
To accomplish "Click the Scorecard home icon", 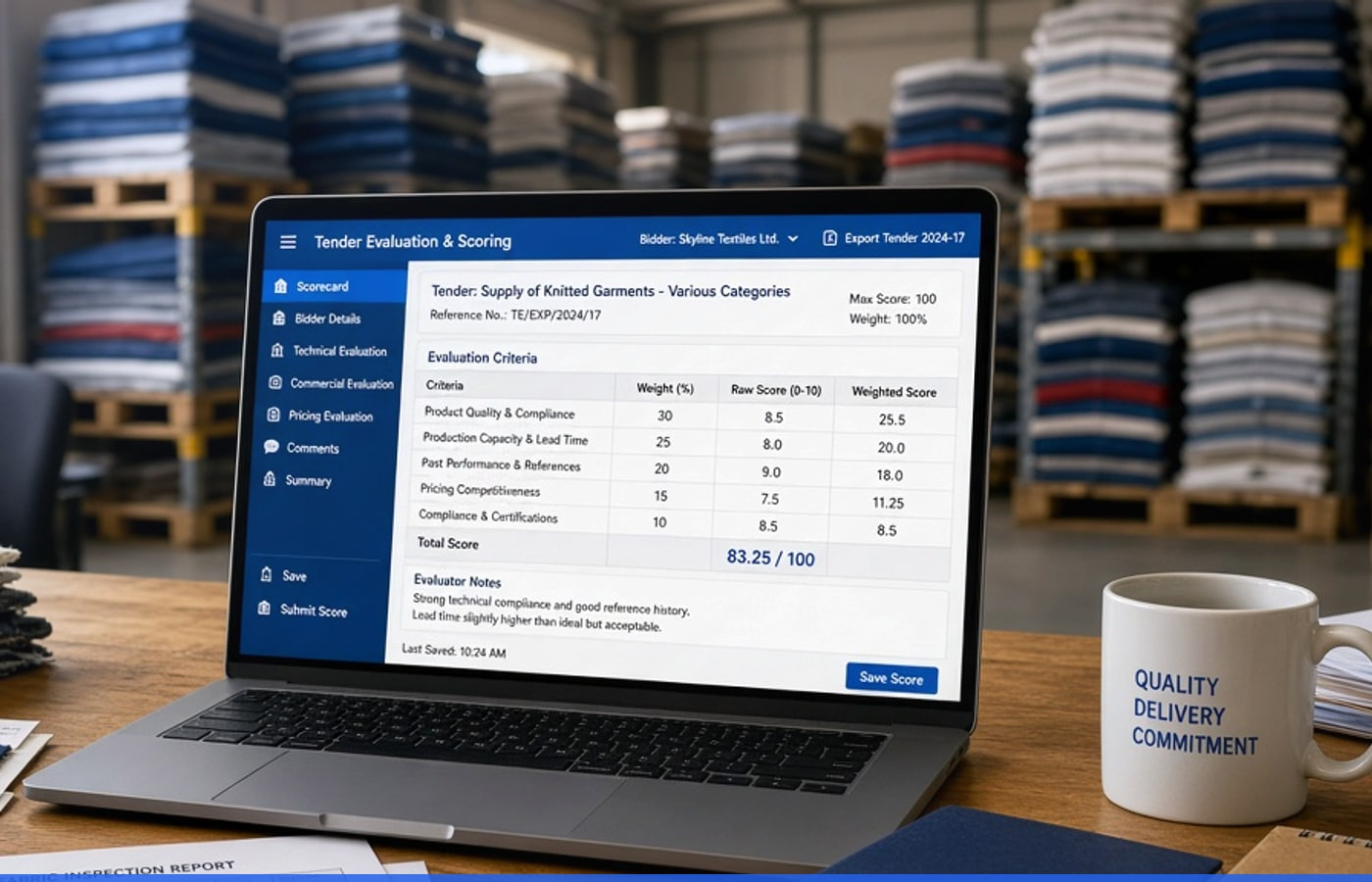I will click(280, 286).
